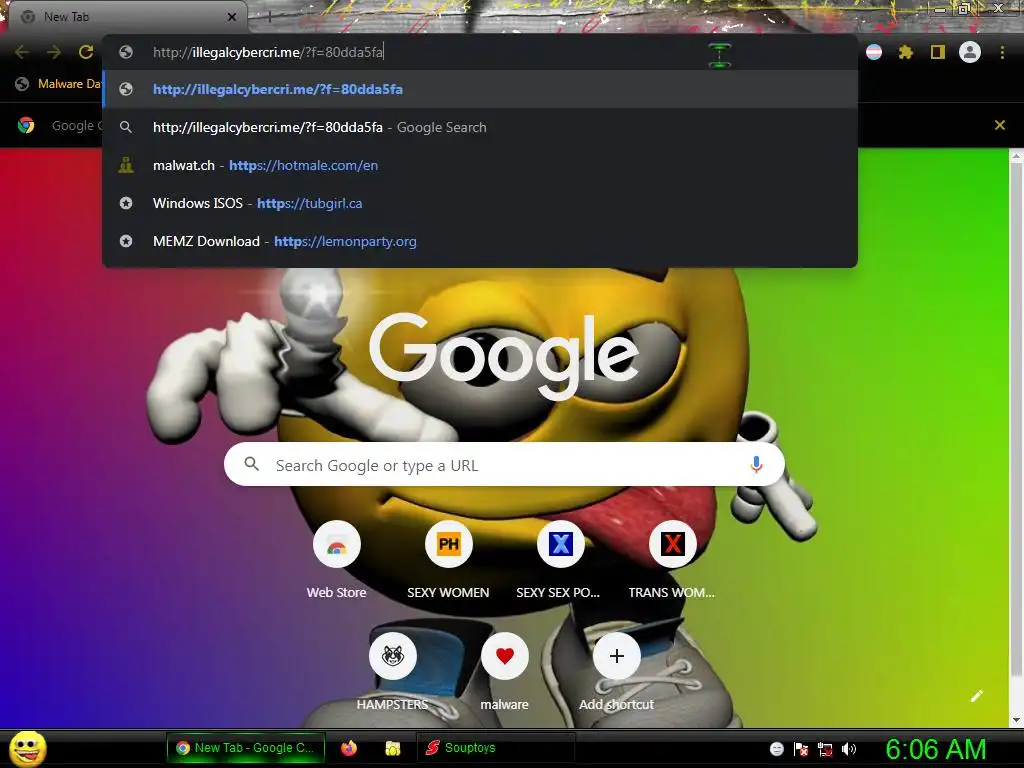
Task: Open the blue X shortcut tile
Action: pos(560,560)
